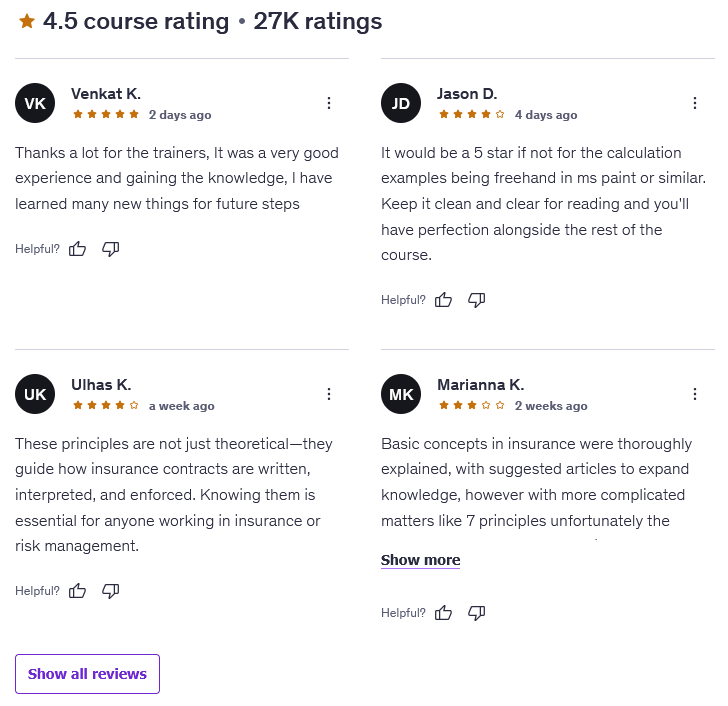Screen dimensions: 728x706
Task: Open kebab menu on Marianna K.'s review
Action: 695,394
